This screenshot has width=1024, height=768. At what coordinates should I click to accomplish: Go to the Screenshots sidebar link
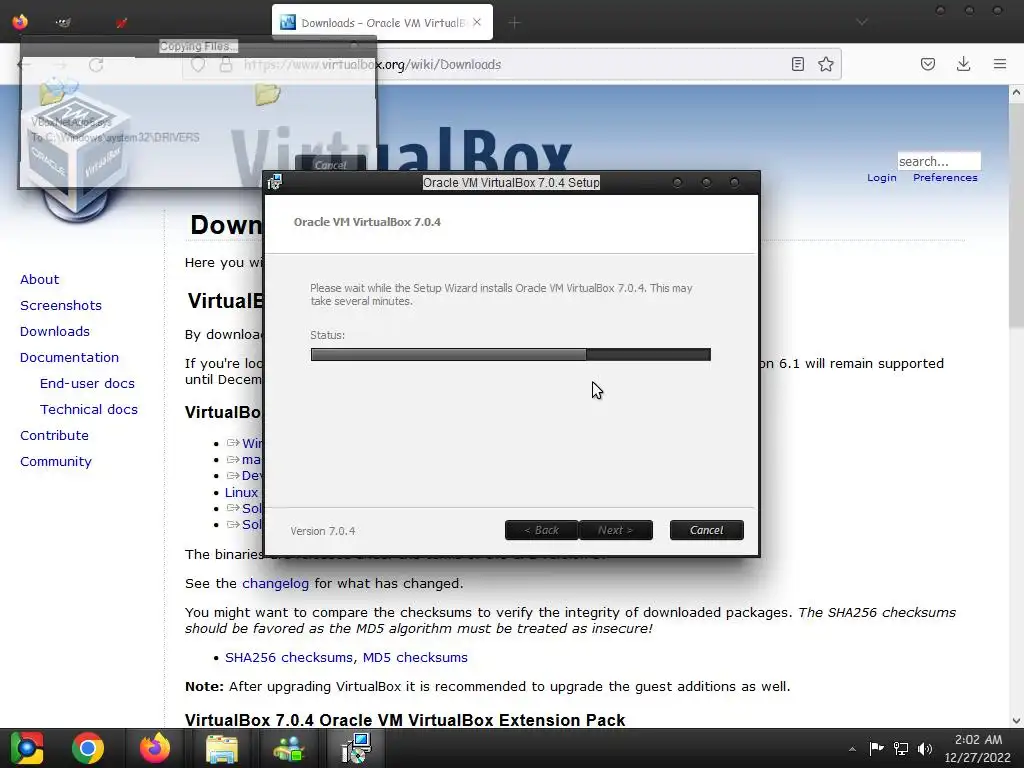tap(61, 306)
